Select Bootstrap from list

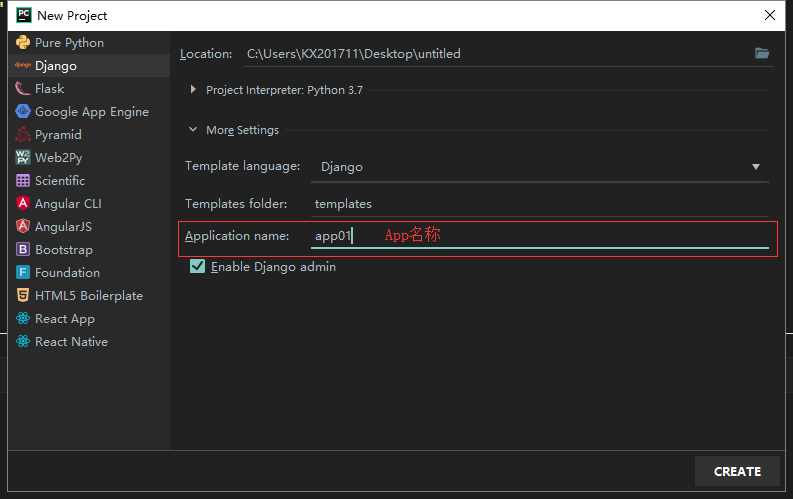89,249
